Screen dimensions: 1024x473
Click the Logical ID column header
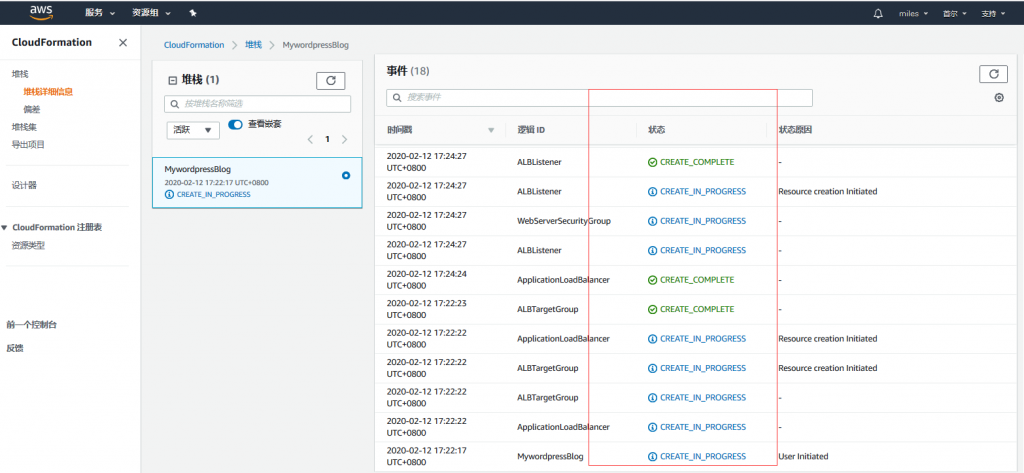tap(531, 130)
